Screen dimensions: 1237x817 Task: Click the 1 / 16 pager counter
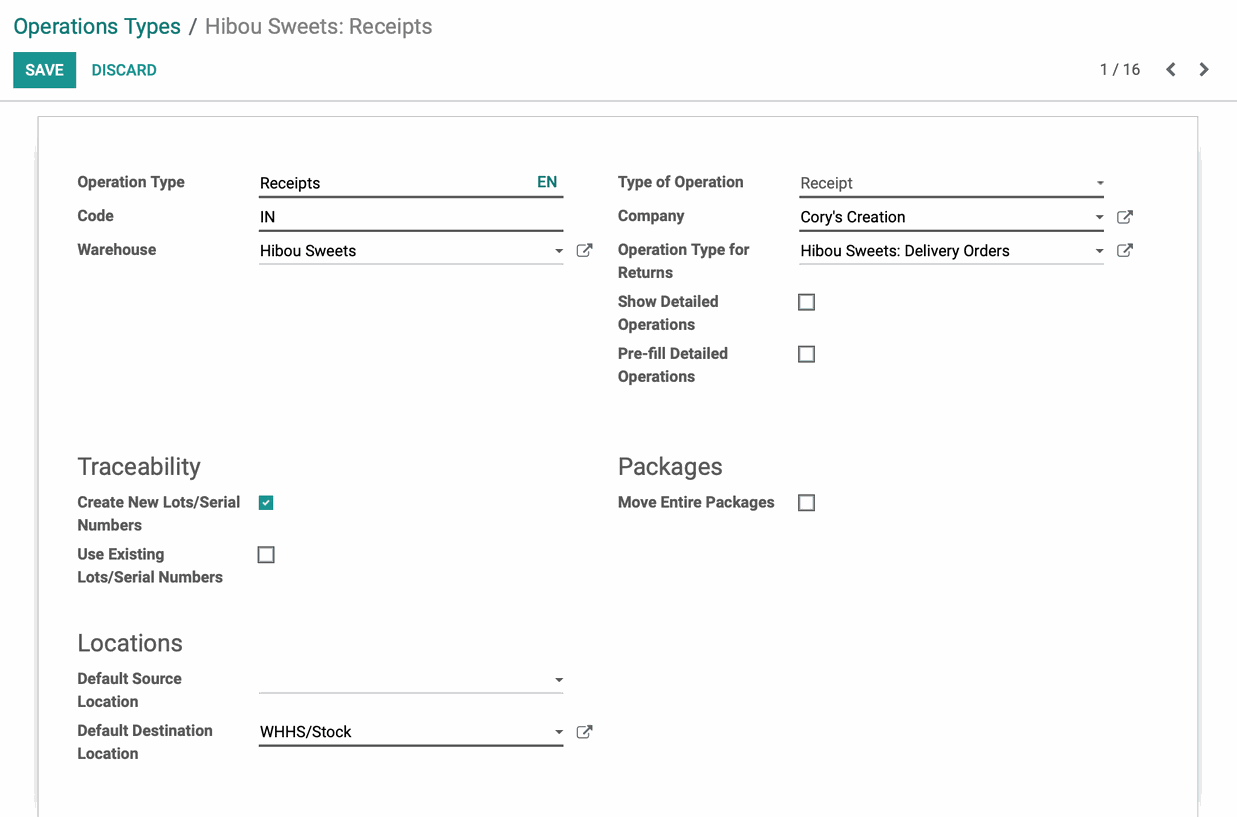(1120, 69)
